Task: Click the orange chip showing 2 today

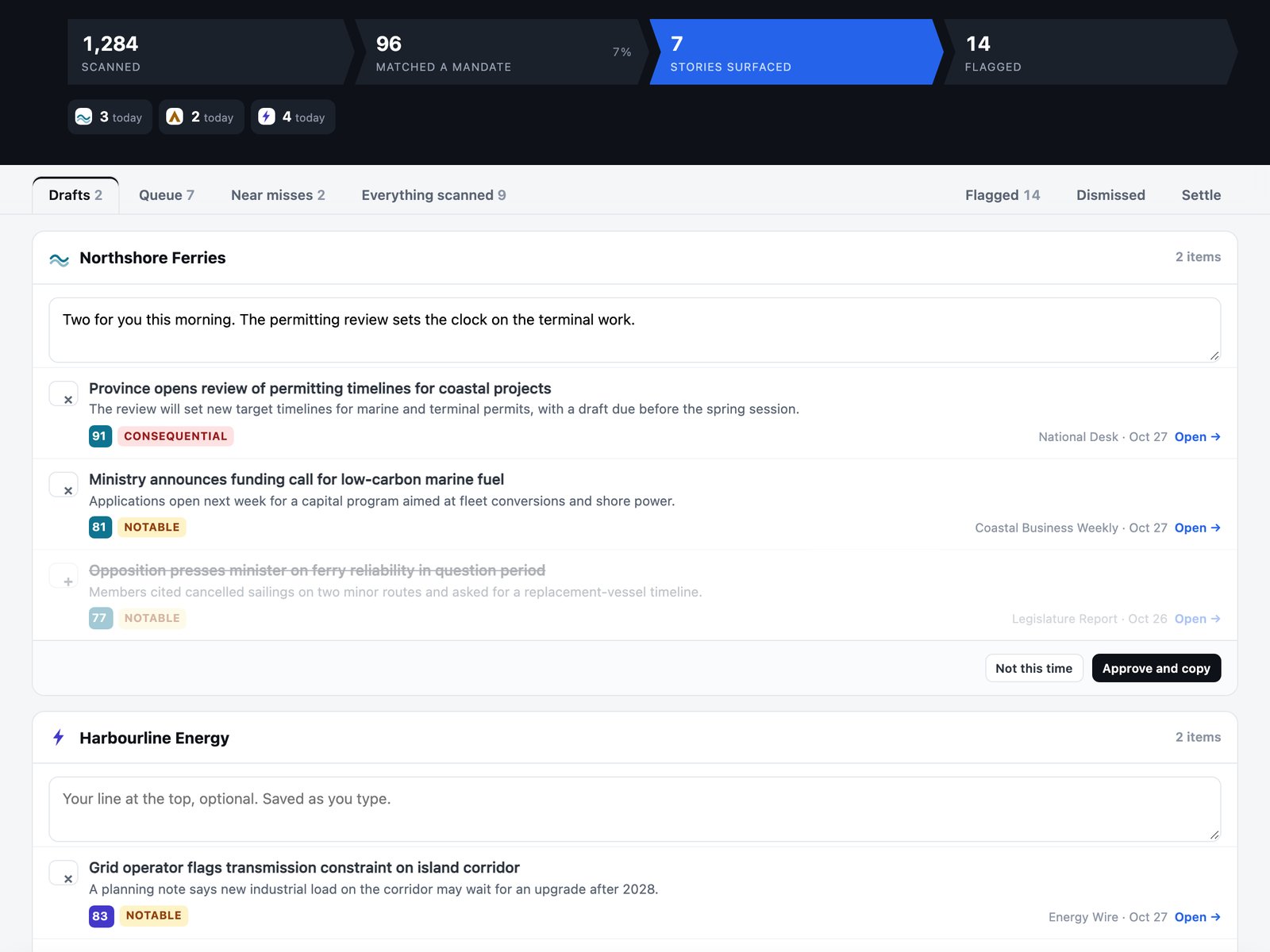Action: tap(202, 117)
